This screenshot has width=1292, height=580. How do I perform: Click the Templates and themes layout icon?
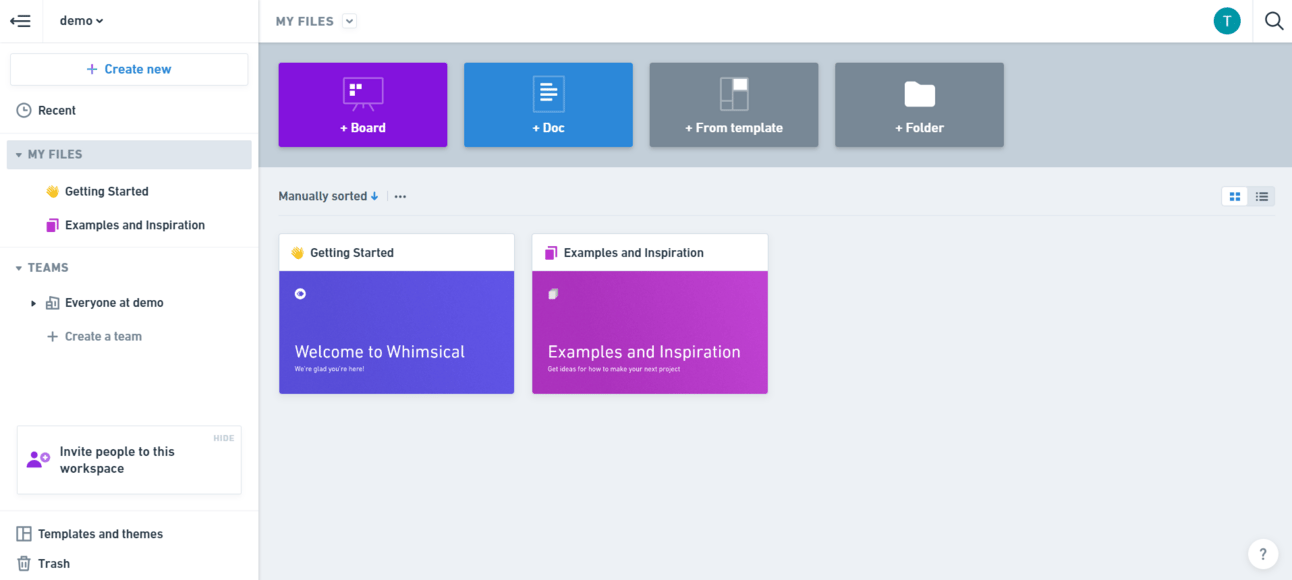pyautogui.click(x=24, y=534)
